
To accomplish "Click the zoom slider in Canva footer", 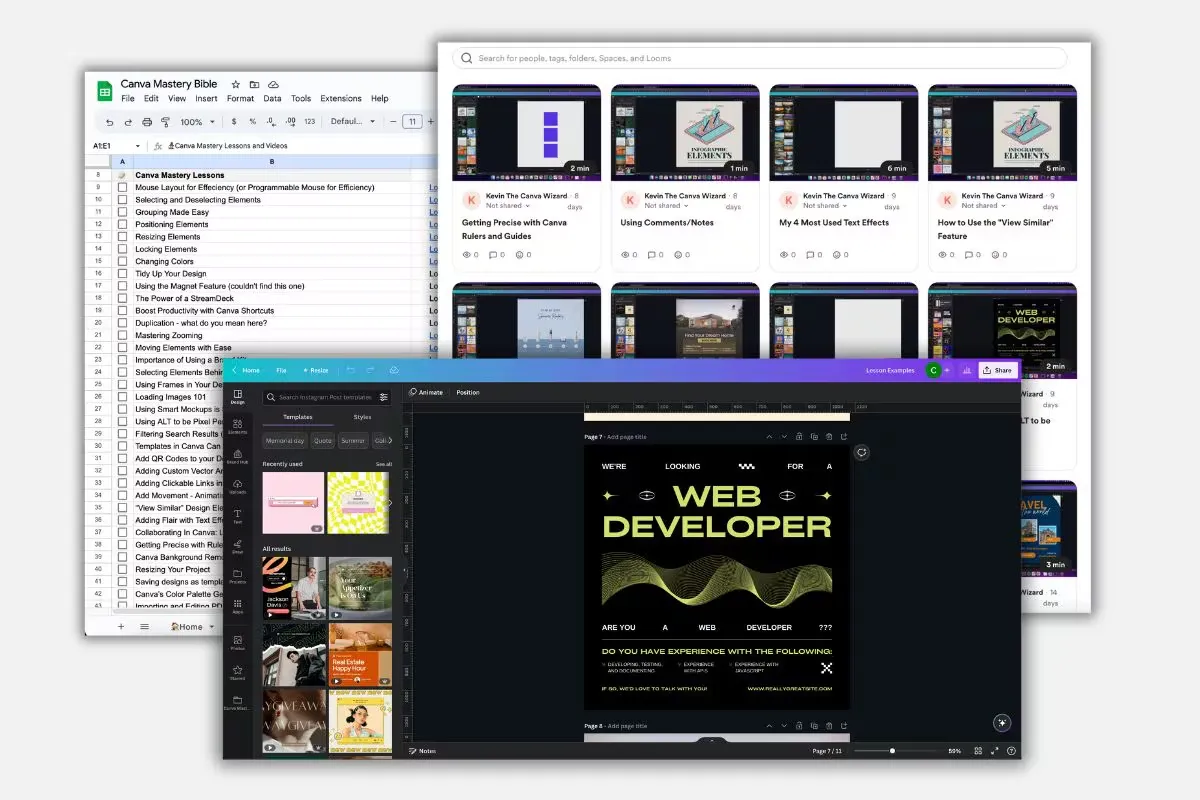I will click(892, 751).
